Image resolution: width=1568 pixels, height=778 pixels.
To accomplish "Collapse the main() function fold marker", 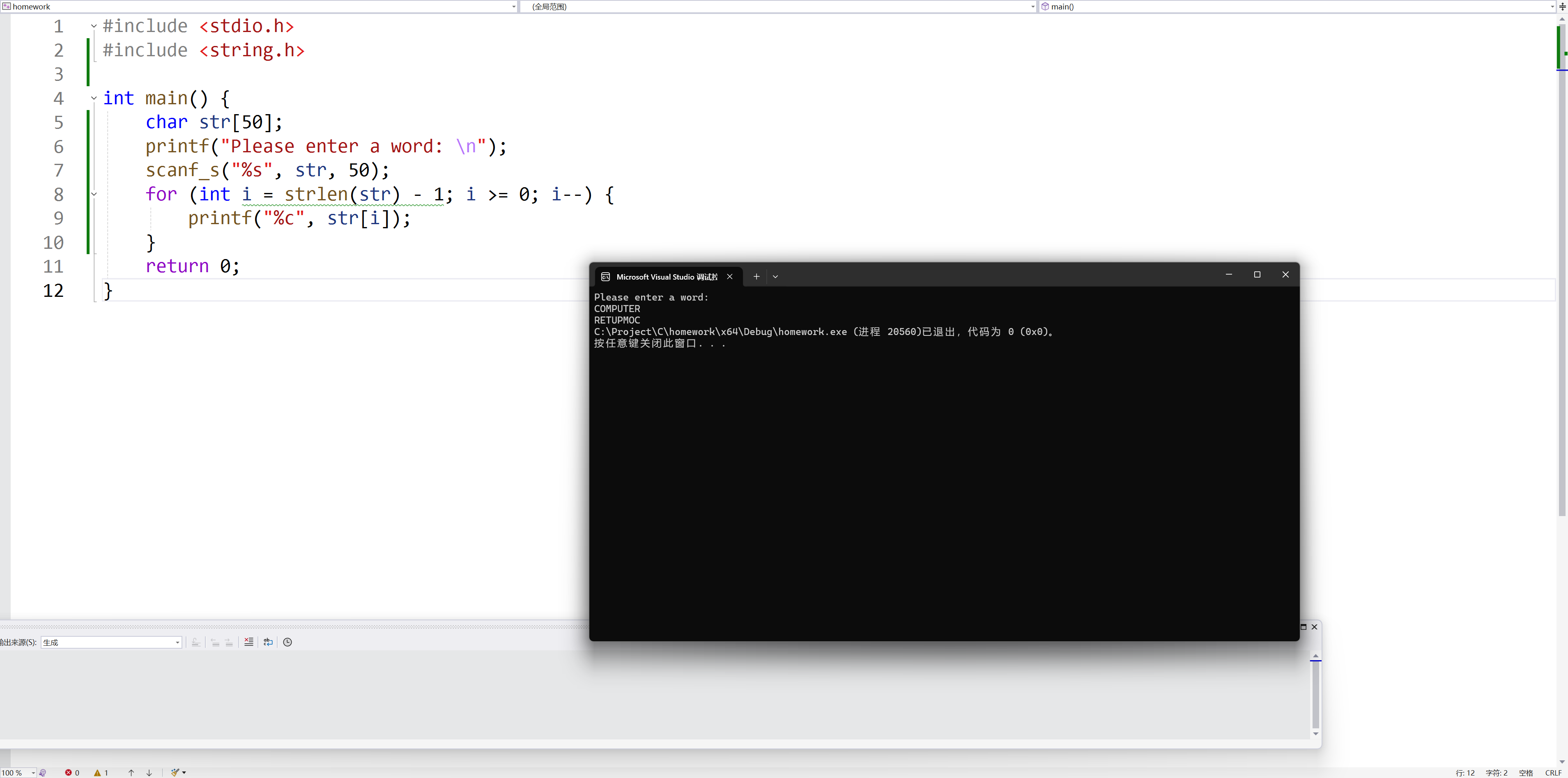I will tap(94, 98).
